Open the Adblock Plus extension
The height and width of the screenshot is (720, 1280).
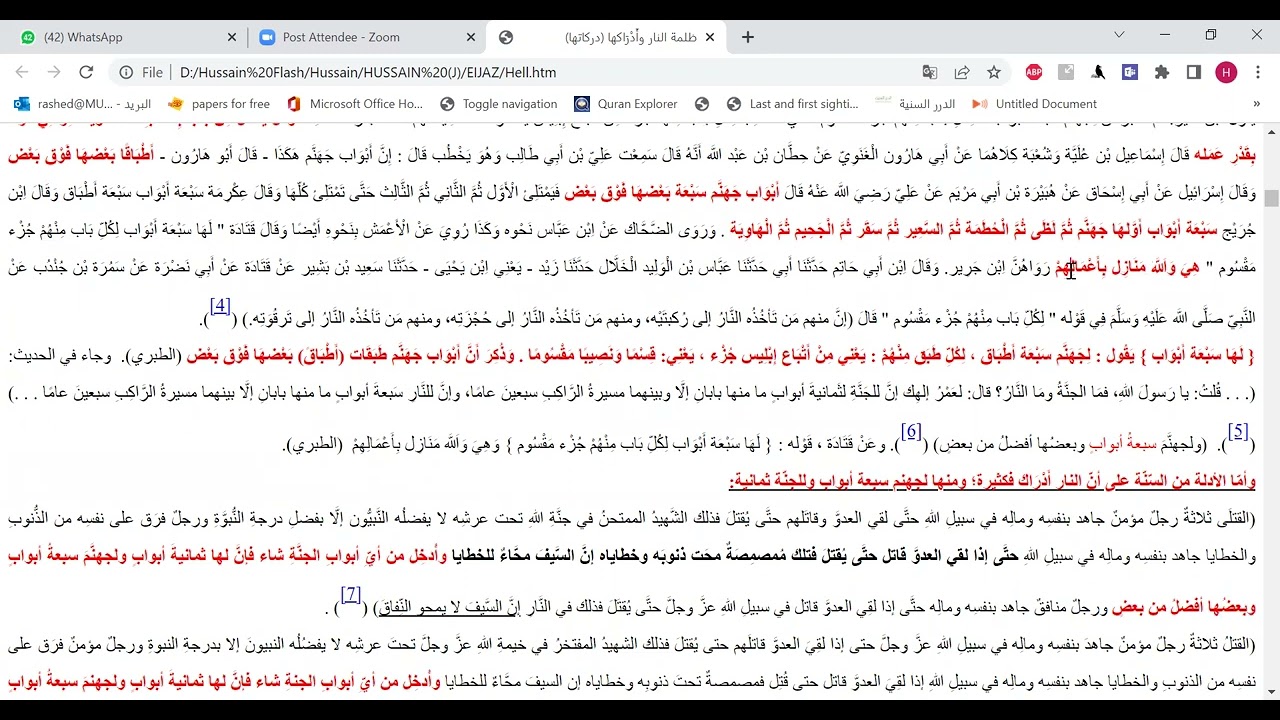point(1034,72)
